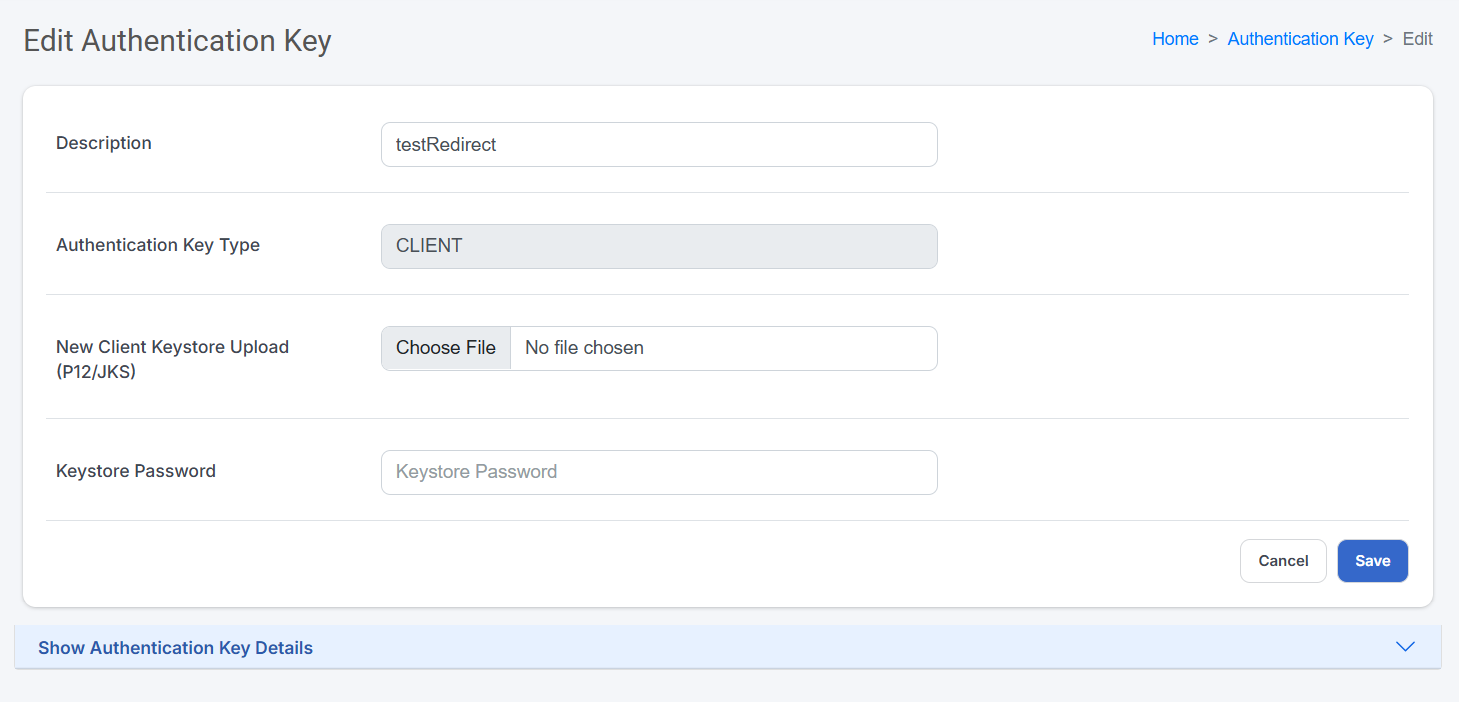Viewport: 1459px width, 702px height.
Task: Cancel editing the authentication key
Action: [x=1283, y=560]
